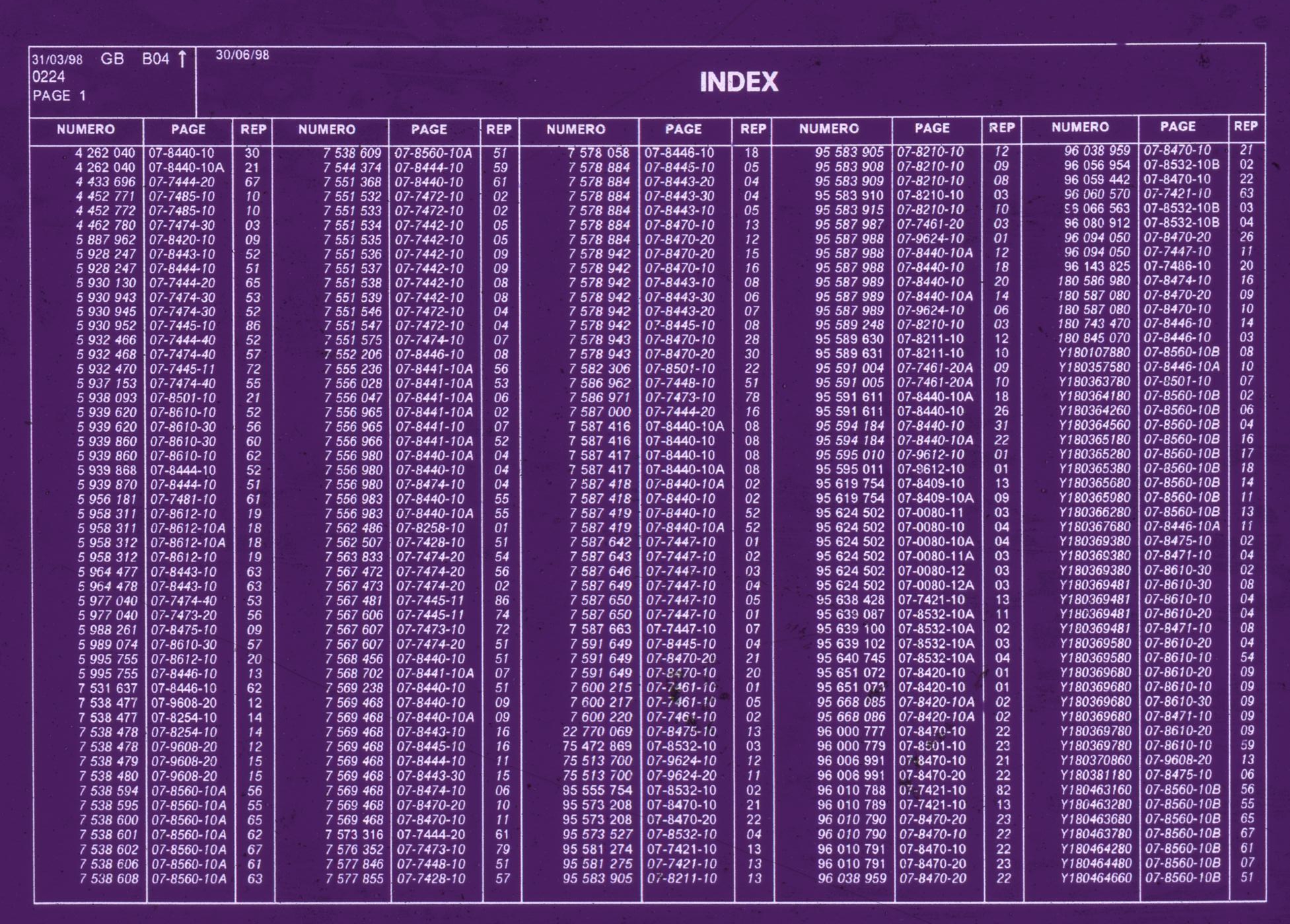The height and width of the screenshot is (924, 1290).
Task: Select number 7 587 000
Action: click(x=600, y=411)
